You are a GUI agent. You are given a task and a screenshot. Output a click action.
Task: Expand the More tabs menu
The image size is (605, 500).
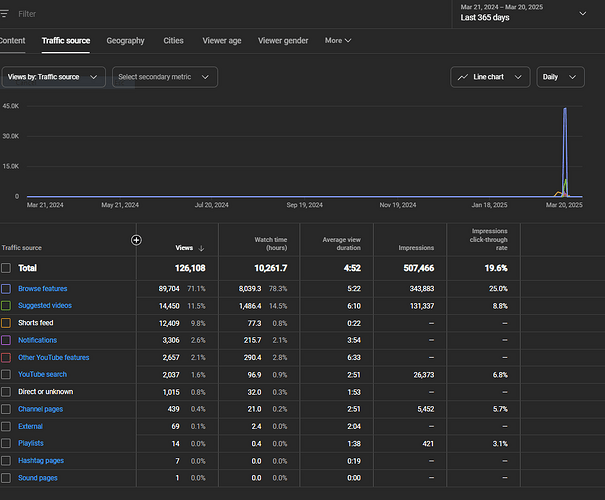tap(338, 41)
